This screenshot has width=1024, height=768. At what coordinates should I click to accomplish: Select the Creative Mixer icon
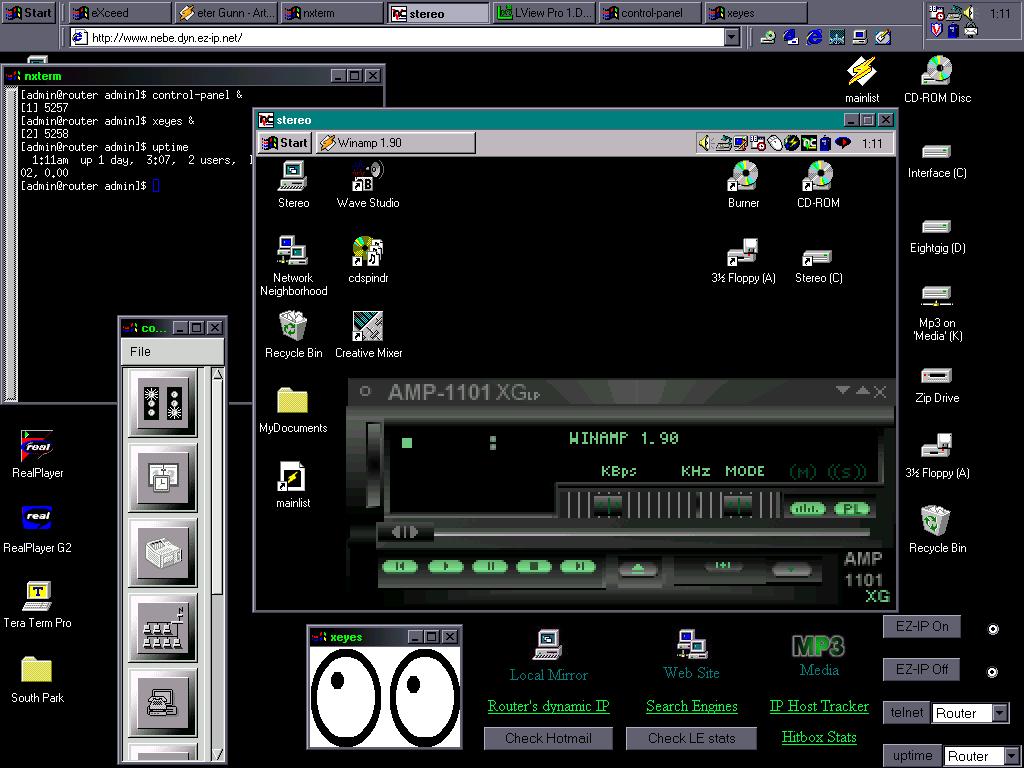click(x=368, y=335)
